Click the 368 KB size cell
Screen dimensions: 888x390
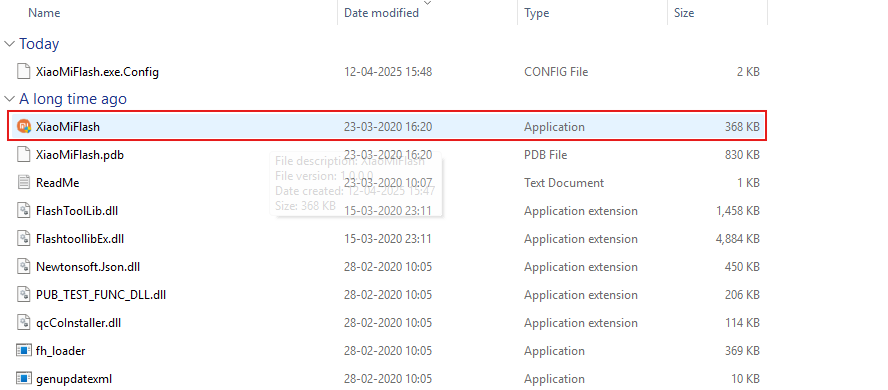742,127
